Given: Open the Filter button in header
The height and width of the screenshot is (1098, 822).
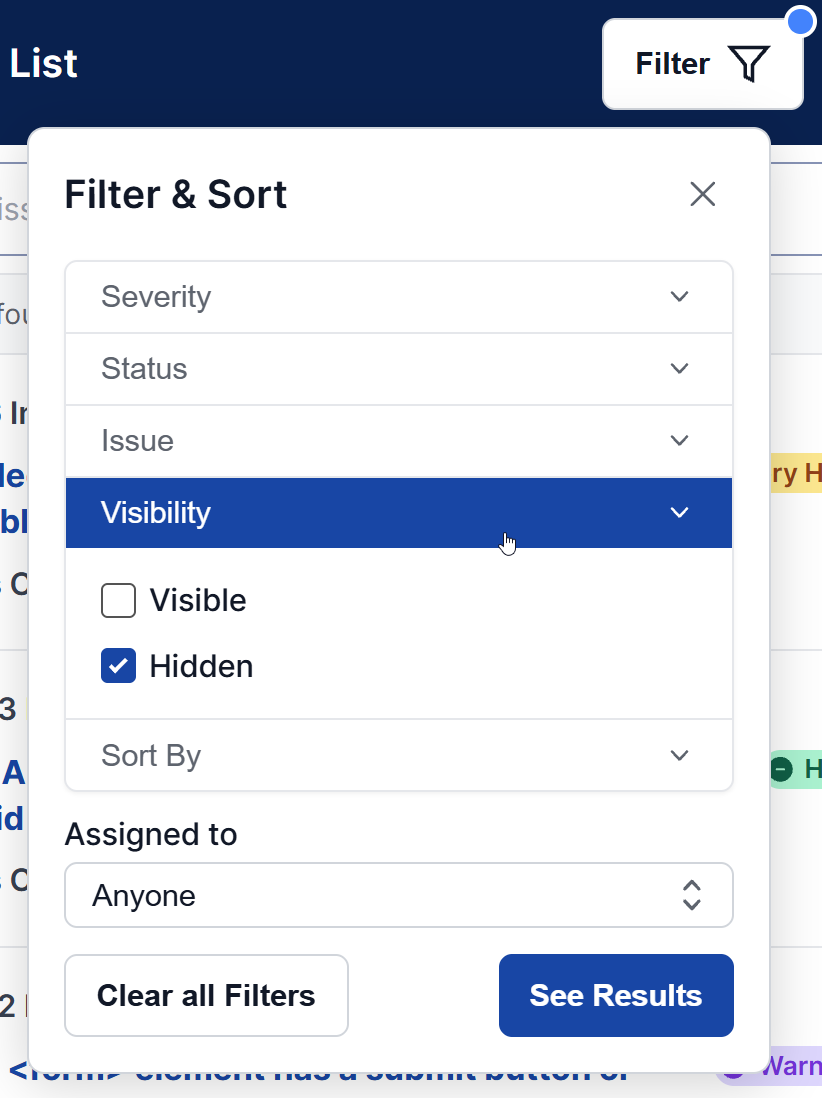Looking at the screenshot, I should pyautogui.click(x=702, y=64).
